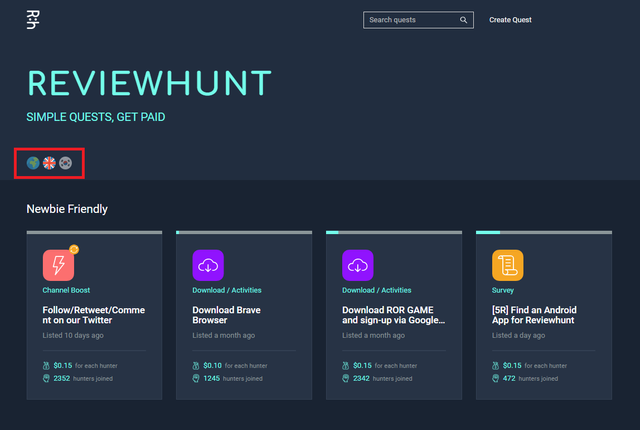Click the orange Survey scroll icon
Screen dimensions: 640x430
click(x=508, y=265)
